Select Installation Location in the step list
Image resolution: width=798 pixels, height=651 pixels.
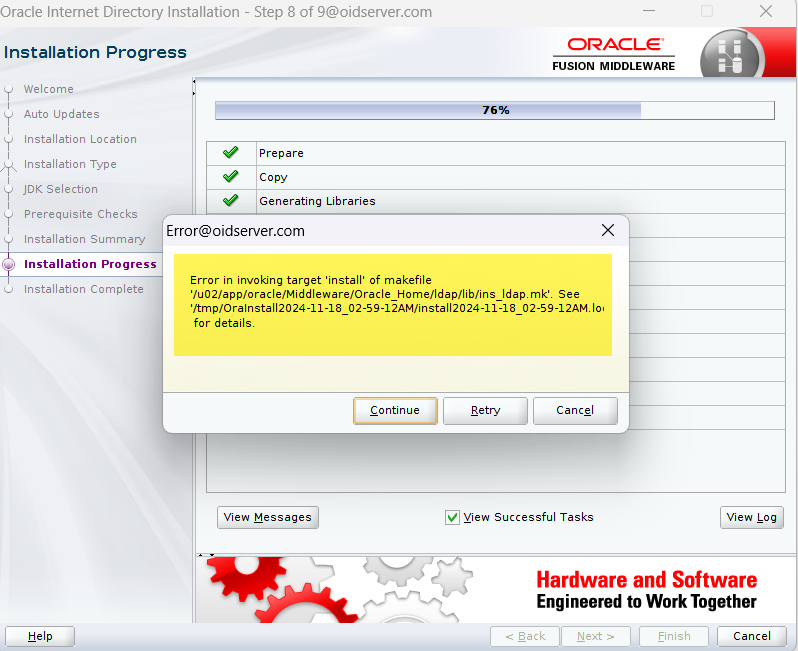point(80,139)
